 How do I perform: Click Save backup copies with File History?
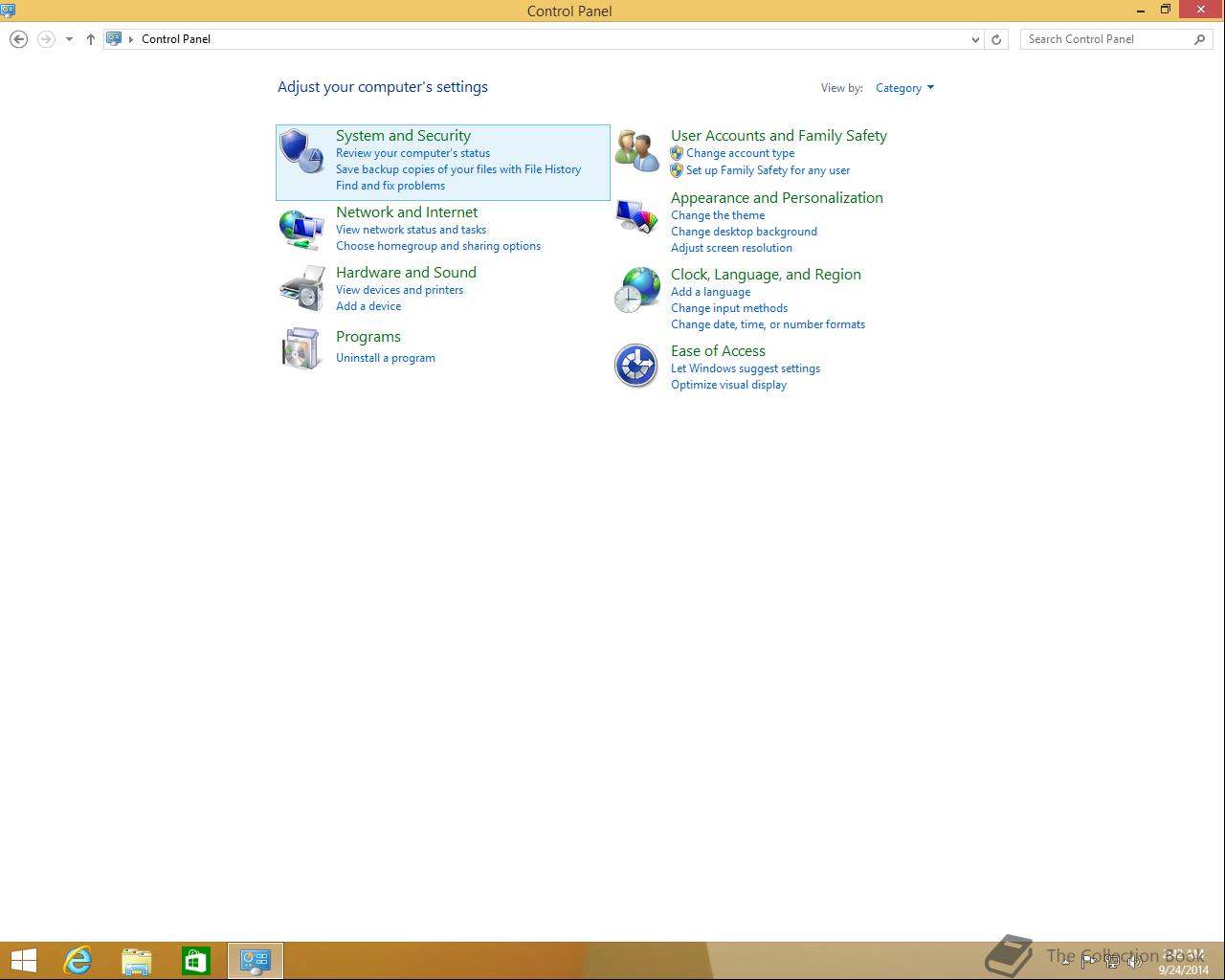[x=458, y=169]
